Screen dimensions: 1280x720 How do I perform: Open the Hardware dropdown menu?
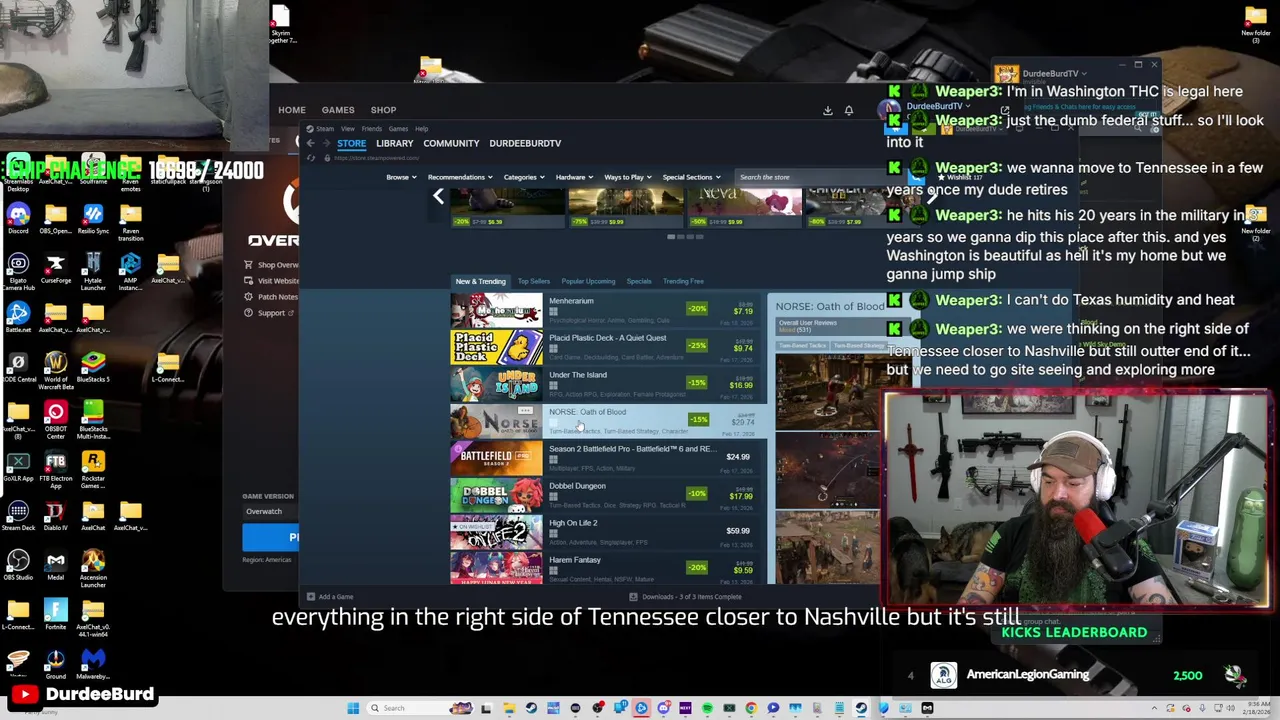(x=574, y=177)
